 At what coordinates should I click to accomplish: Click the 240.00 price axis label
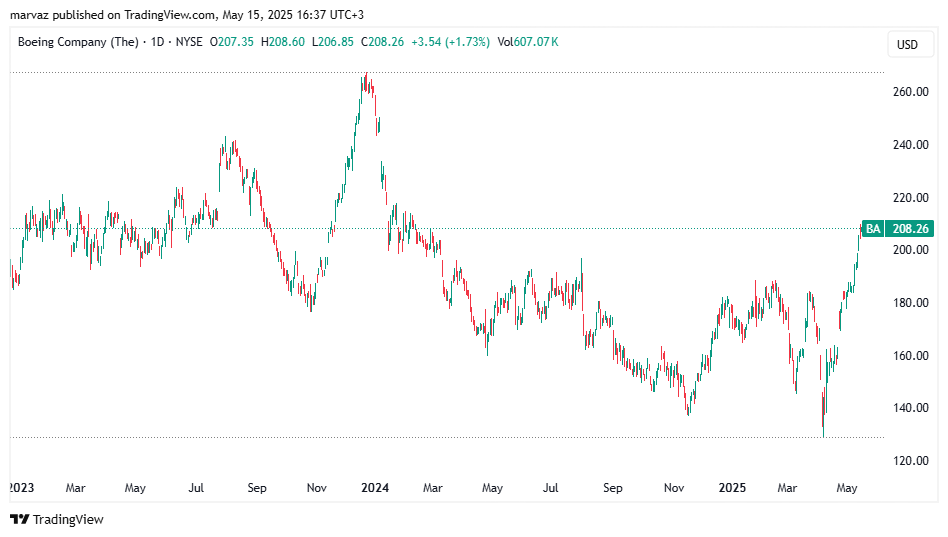tap(911, 145)
